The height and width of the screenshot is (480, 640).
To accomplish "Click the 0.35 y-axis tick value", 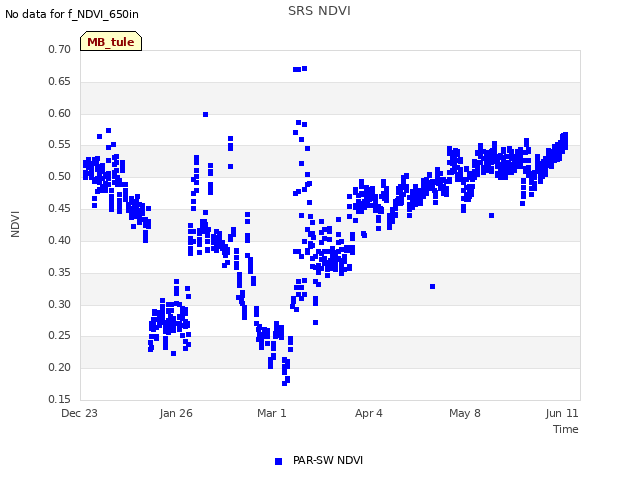I will (60, 272).
